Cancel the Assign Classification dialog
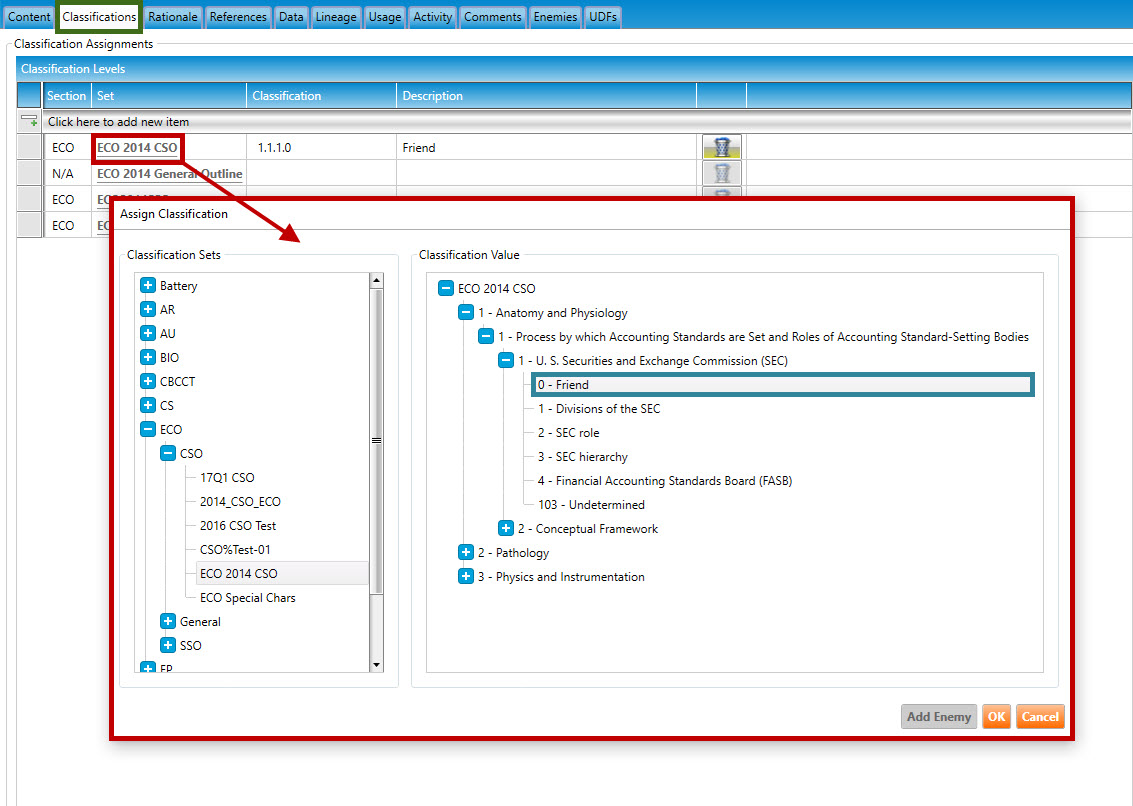The height and width of the screenshot is (806, 1133). (x=1040, y=716)
